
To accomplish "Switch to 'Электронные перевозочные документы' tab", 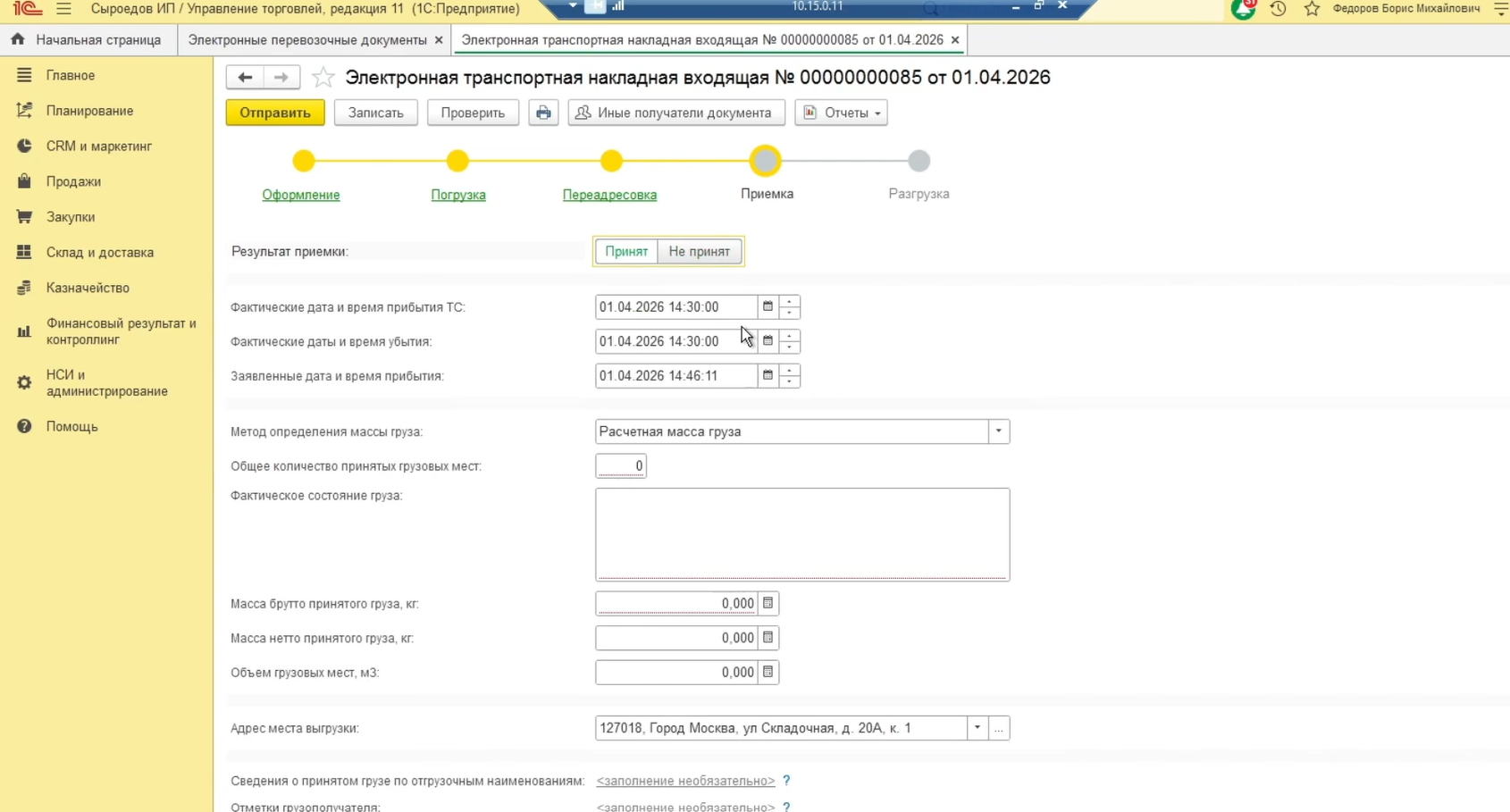I will tap(306, 40).
